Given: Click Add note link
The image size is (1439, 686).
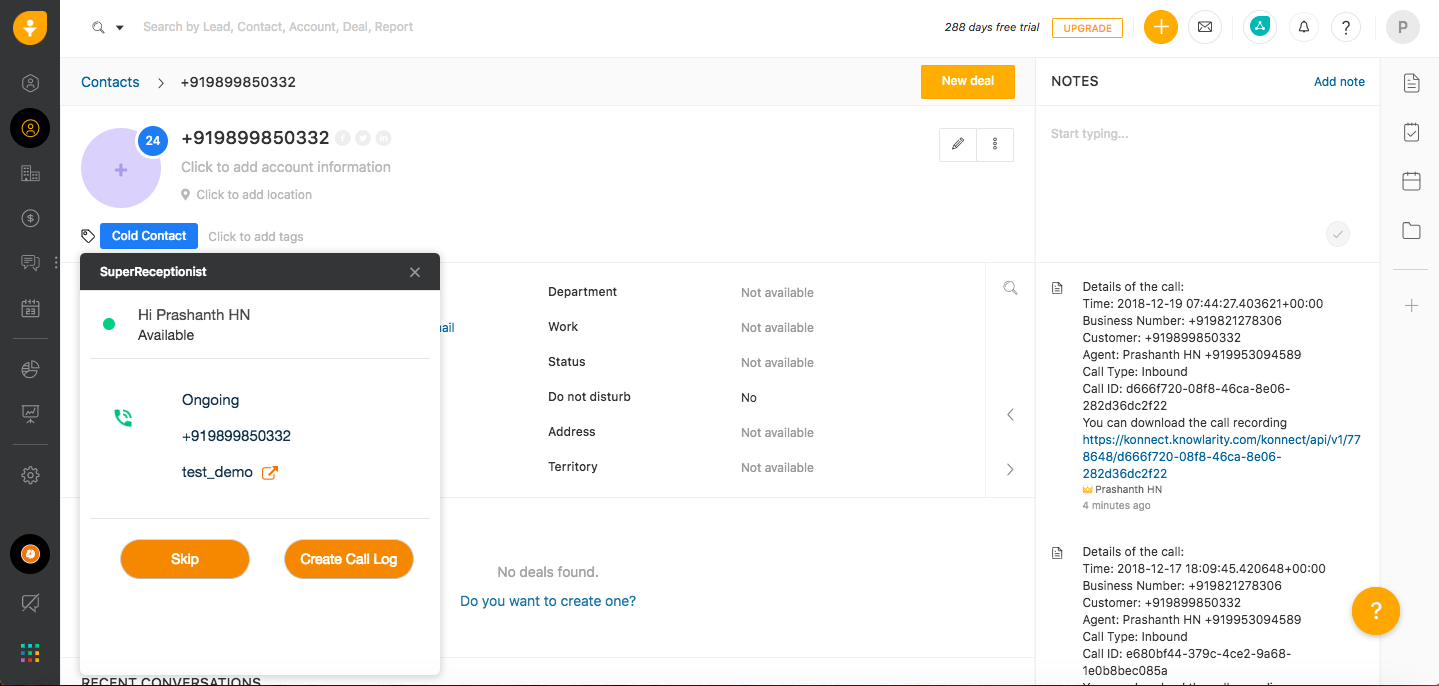Looking at the screenshot, I should (1339, 82).
